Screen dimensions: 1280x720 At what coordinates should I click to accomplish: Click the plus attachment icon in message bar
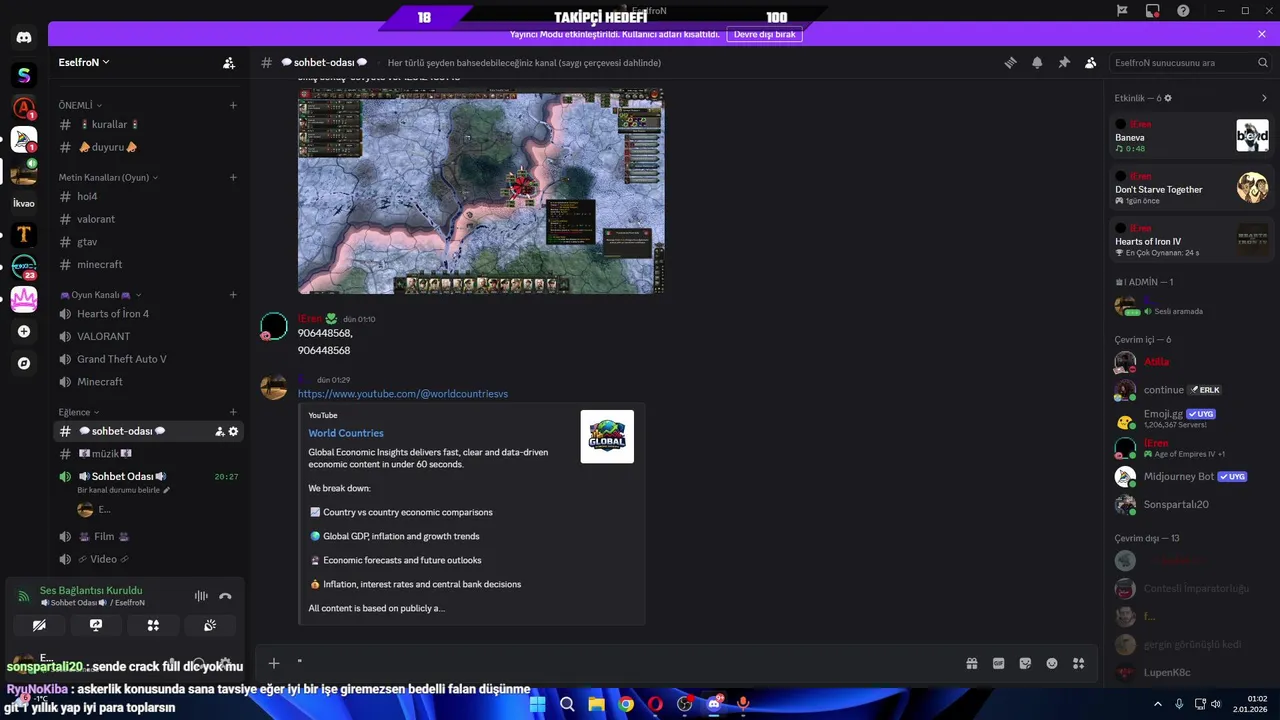pos(274,663)
